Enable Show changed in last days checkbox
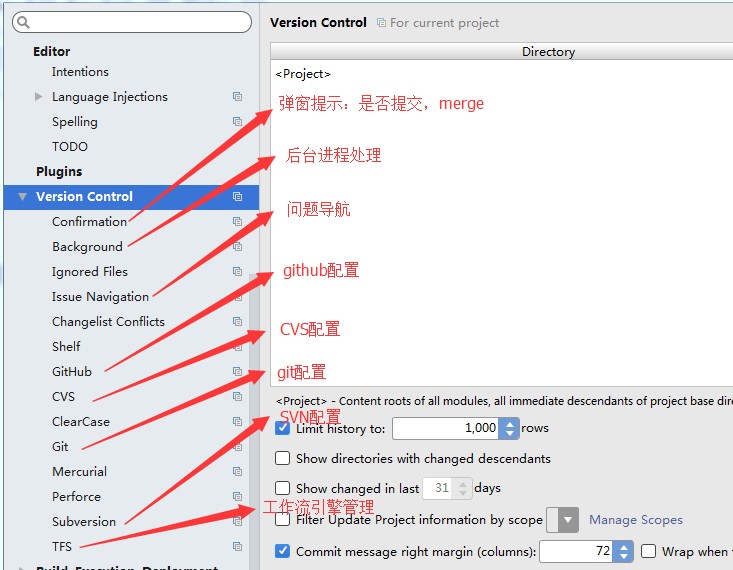733x570 pixels. (282, 488)
